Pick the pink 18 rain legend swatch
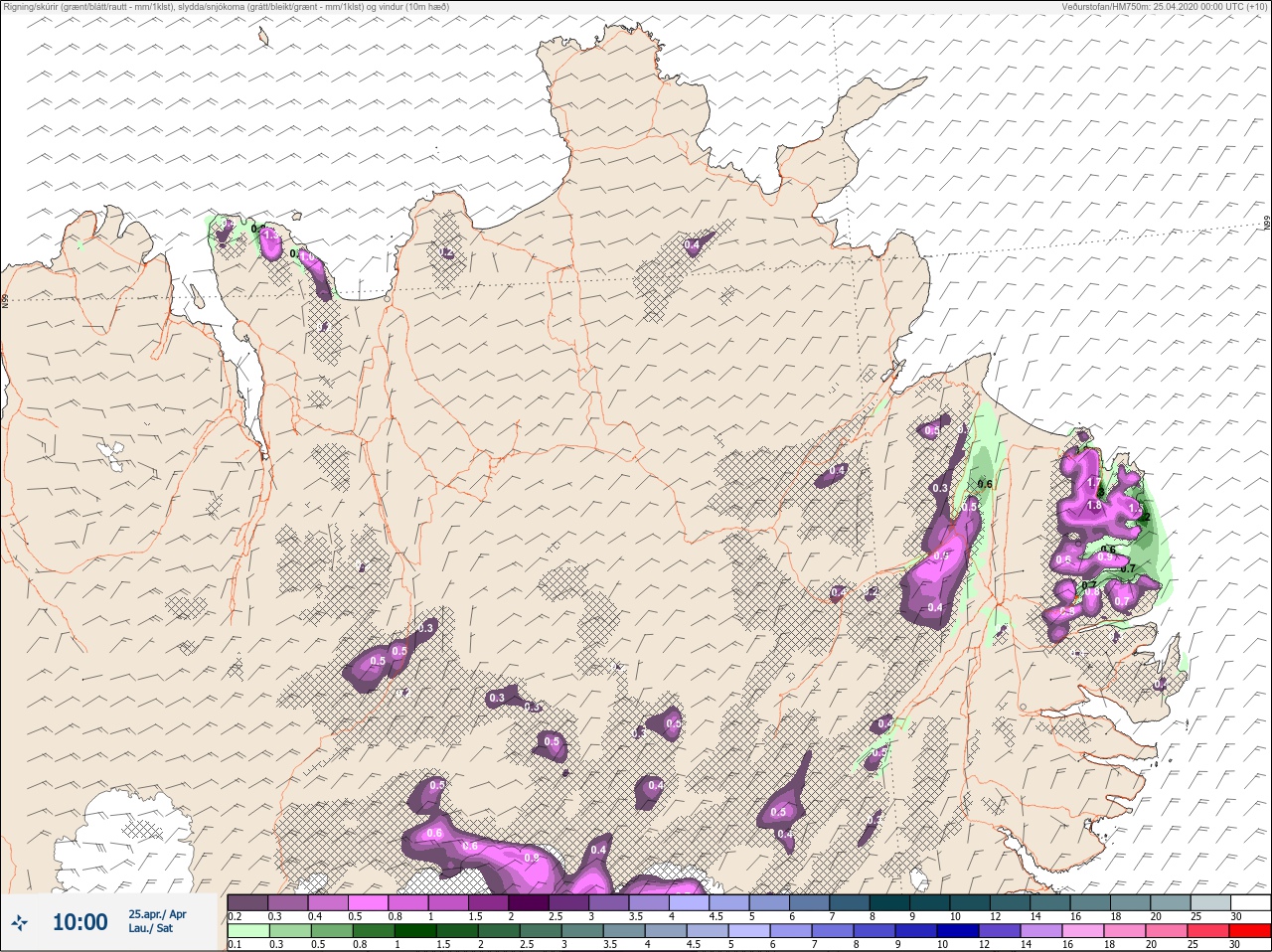1272x952 pixels. click(x=1125, y=933)
